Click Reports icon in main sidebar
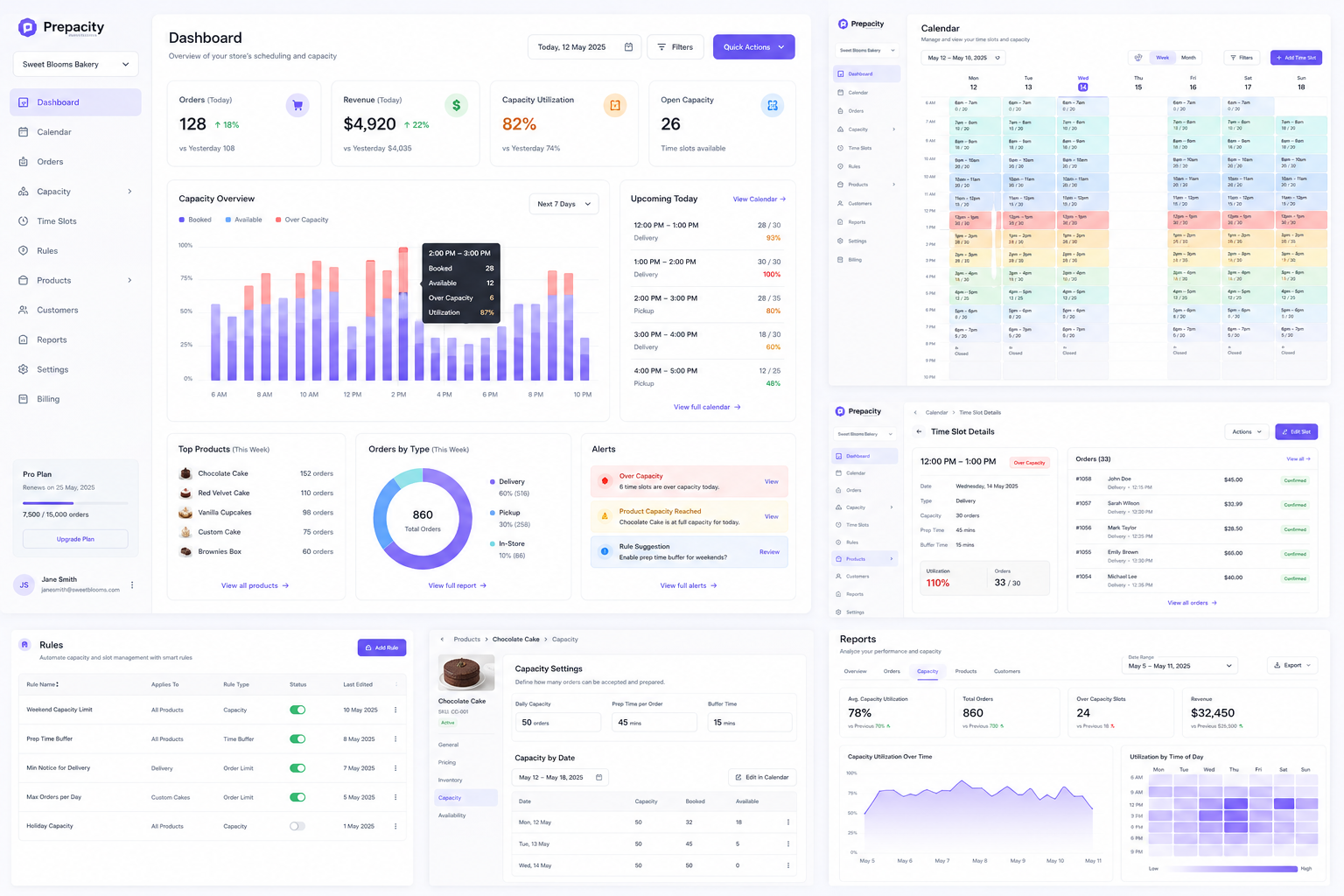Viewport: 1344px width, 896px height. [x=24, y=339]
